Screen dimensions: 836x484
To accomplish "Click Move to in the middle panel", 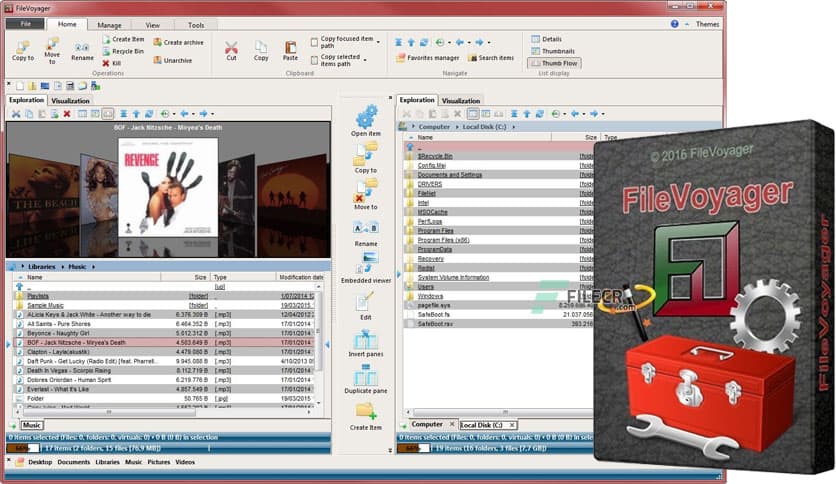I will click(366, 195).
